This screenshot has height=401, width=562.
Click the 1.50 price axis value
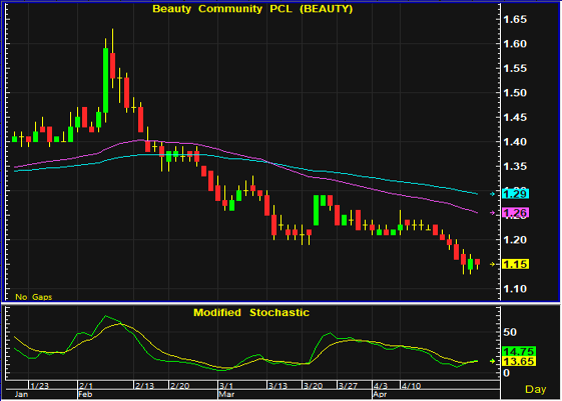[515, 93]
